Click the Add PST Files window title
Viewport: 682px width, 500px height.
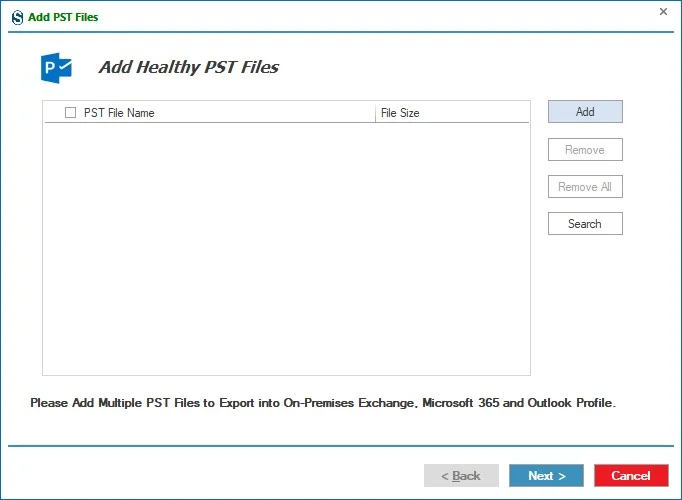(x=63, y=17)
